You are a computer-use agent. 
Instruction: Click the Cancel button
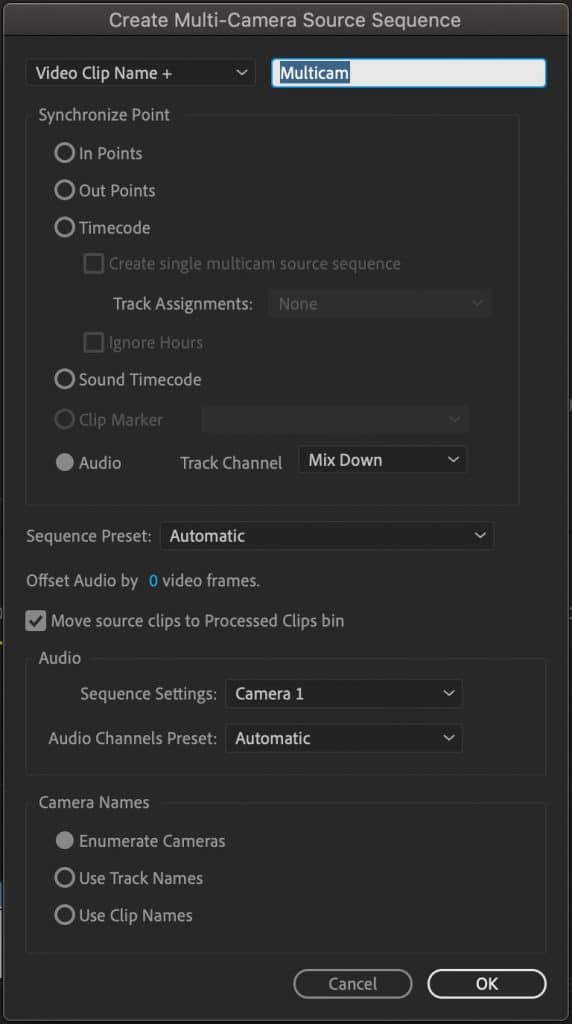click(x=353, y=984)
